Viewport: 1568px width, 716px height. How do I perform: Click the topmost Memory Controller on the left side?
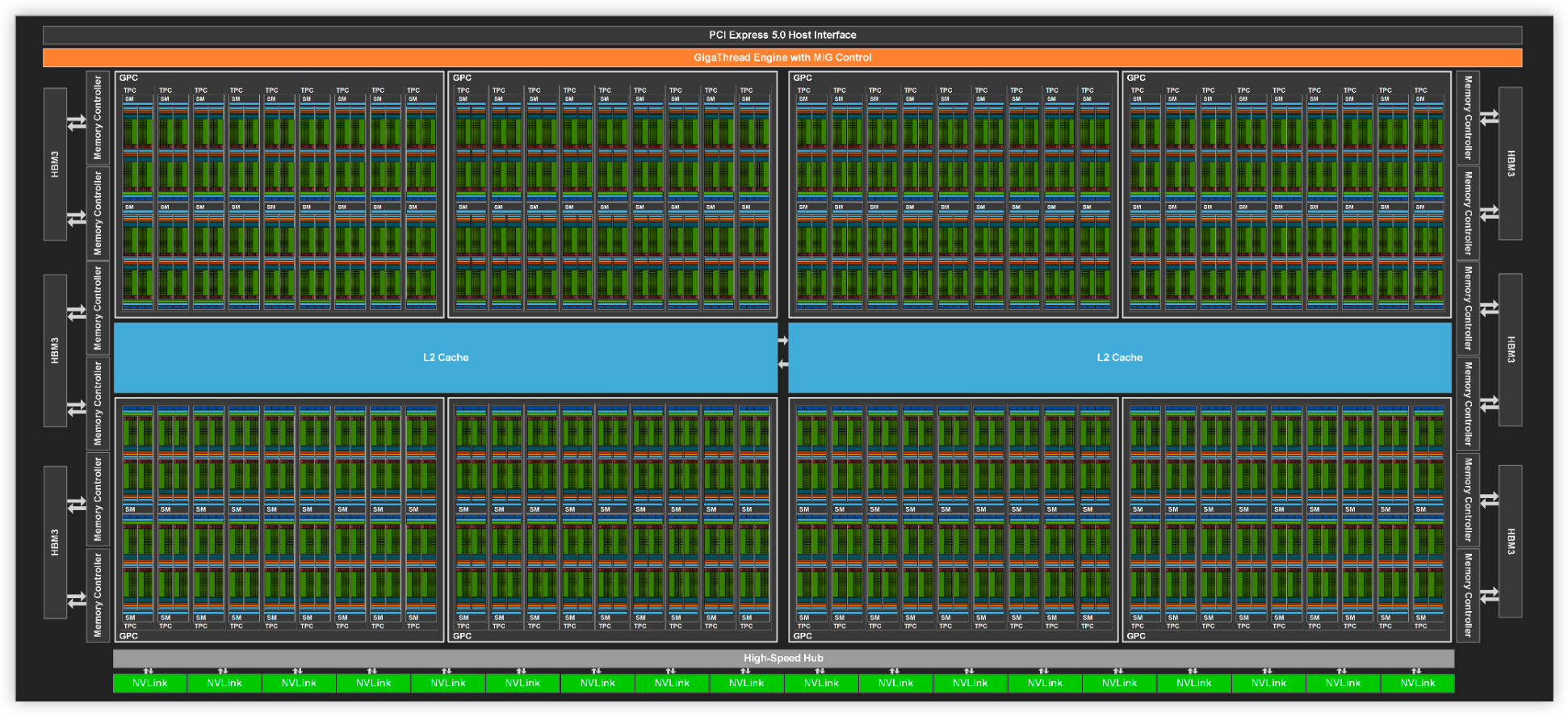pos(98,118)
